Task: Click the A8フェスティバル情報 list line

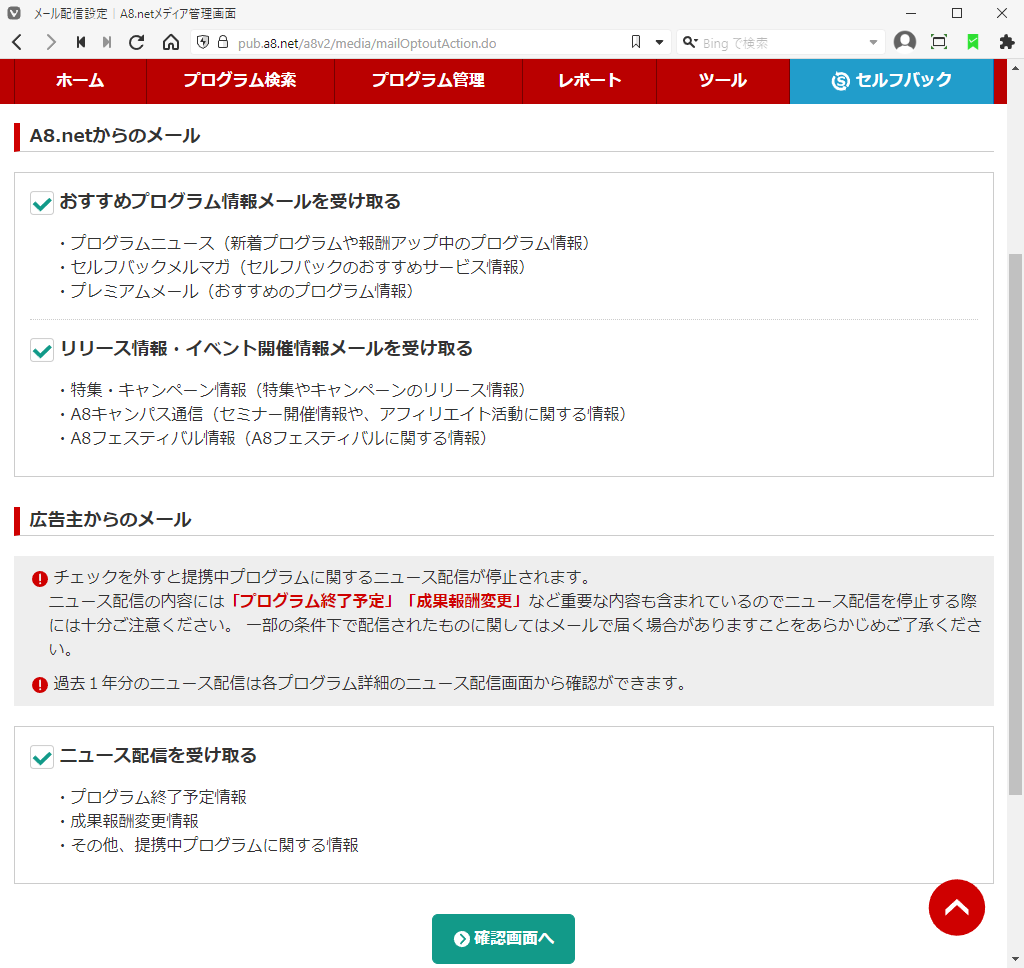Action: 273,438
